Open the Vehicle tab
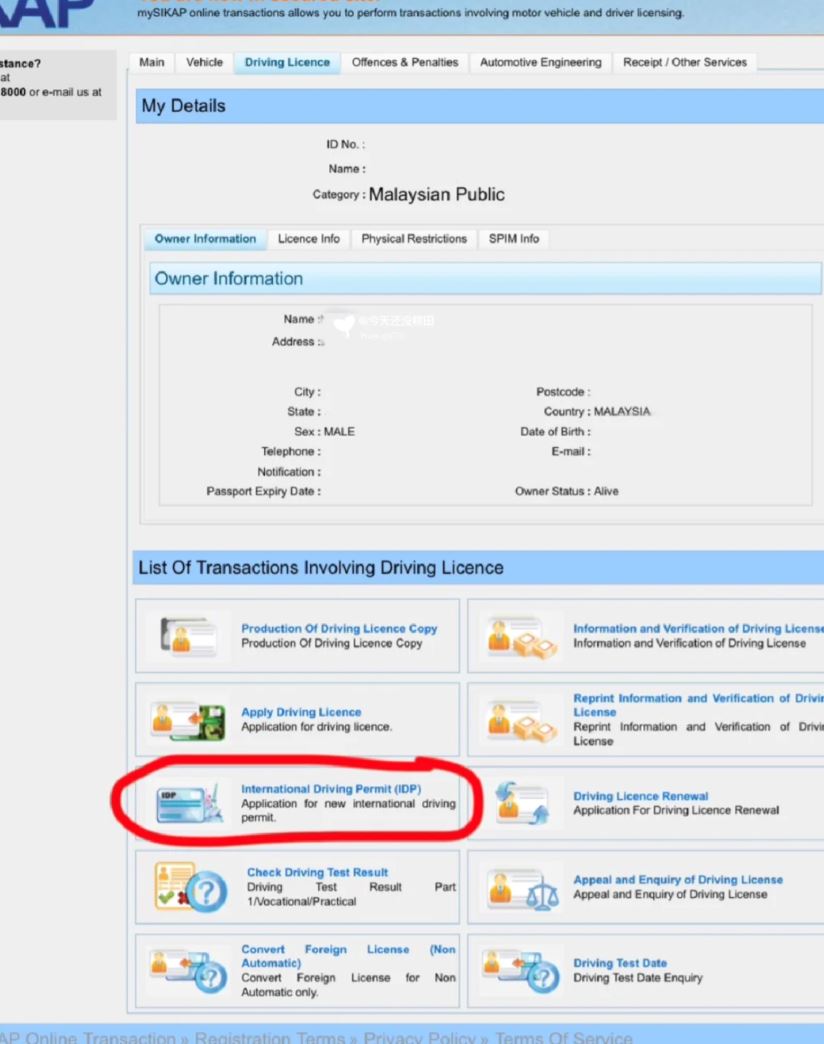824x1044 pixels. tap(204, 62)
